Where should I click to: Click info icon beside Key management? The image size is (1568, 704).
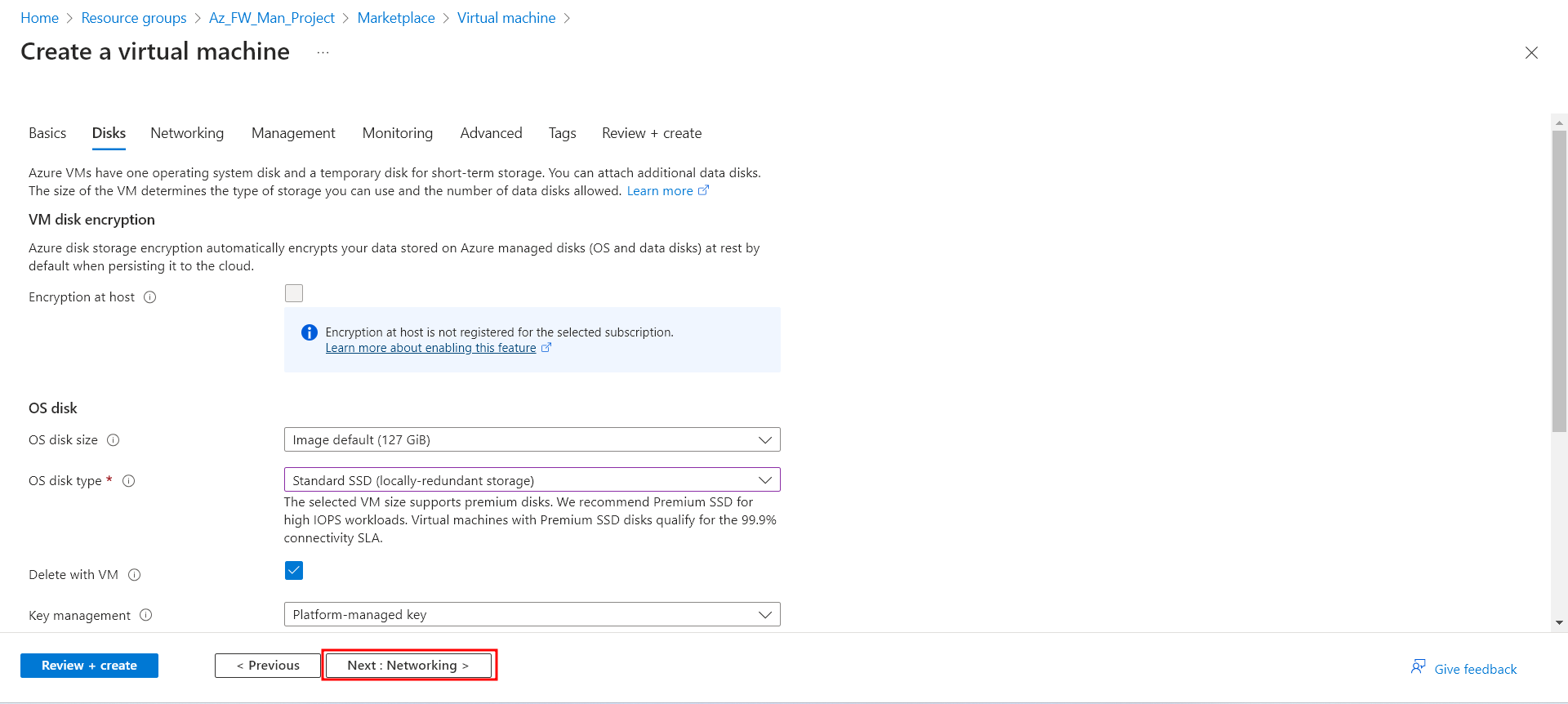click(x=146, y=615)
